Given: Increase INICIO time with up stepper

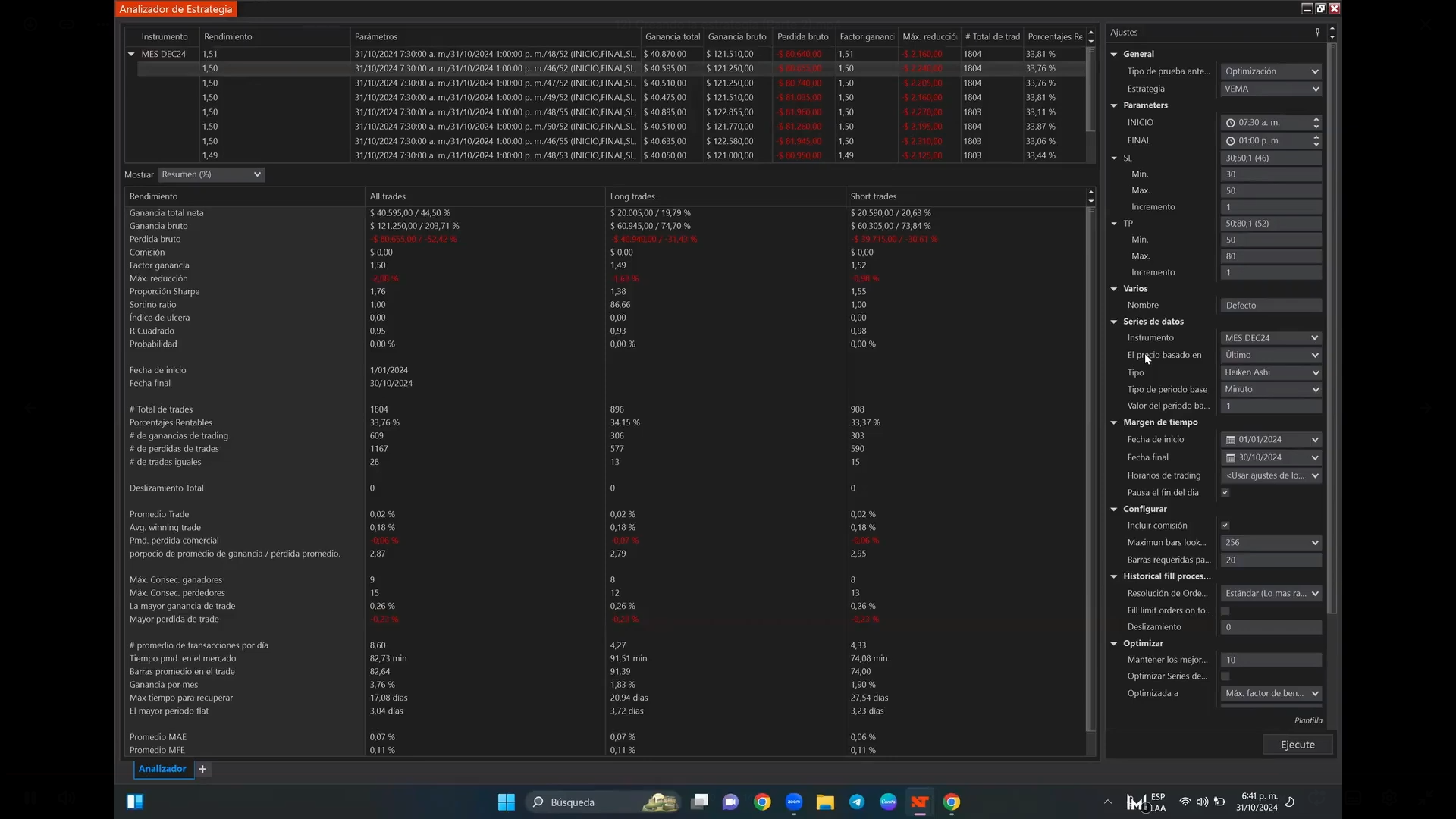Looking at the screenshot, I should [x=1316, y=119].
